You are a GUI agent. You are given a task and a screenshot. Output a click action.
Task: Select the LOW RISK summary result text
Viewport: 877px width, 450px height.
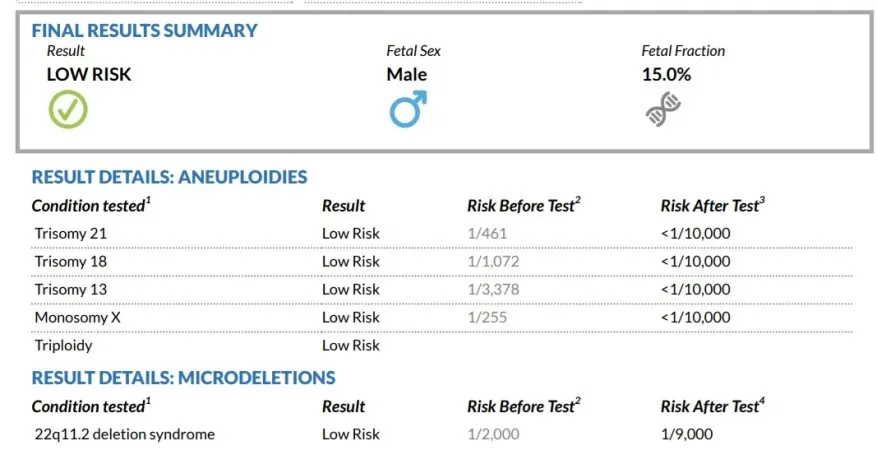pos(89,74)
